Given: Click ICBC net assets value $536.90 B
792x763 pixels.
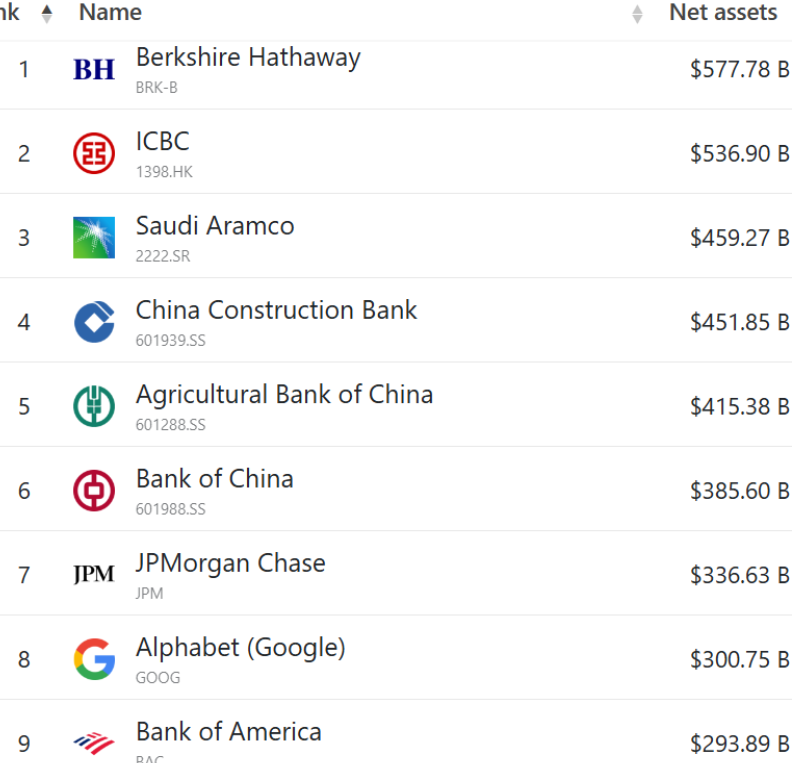Looking at the screenshot, I should (x=739, y=153).
